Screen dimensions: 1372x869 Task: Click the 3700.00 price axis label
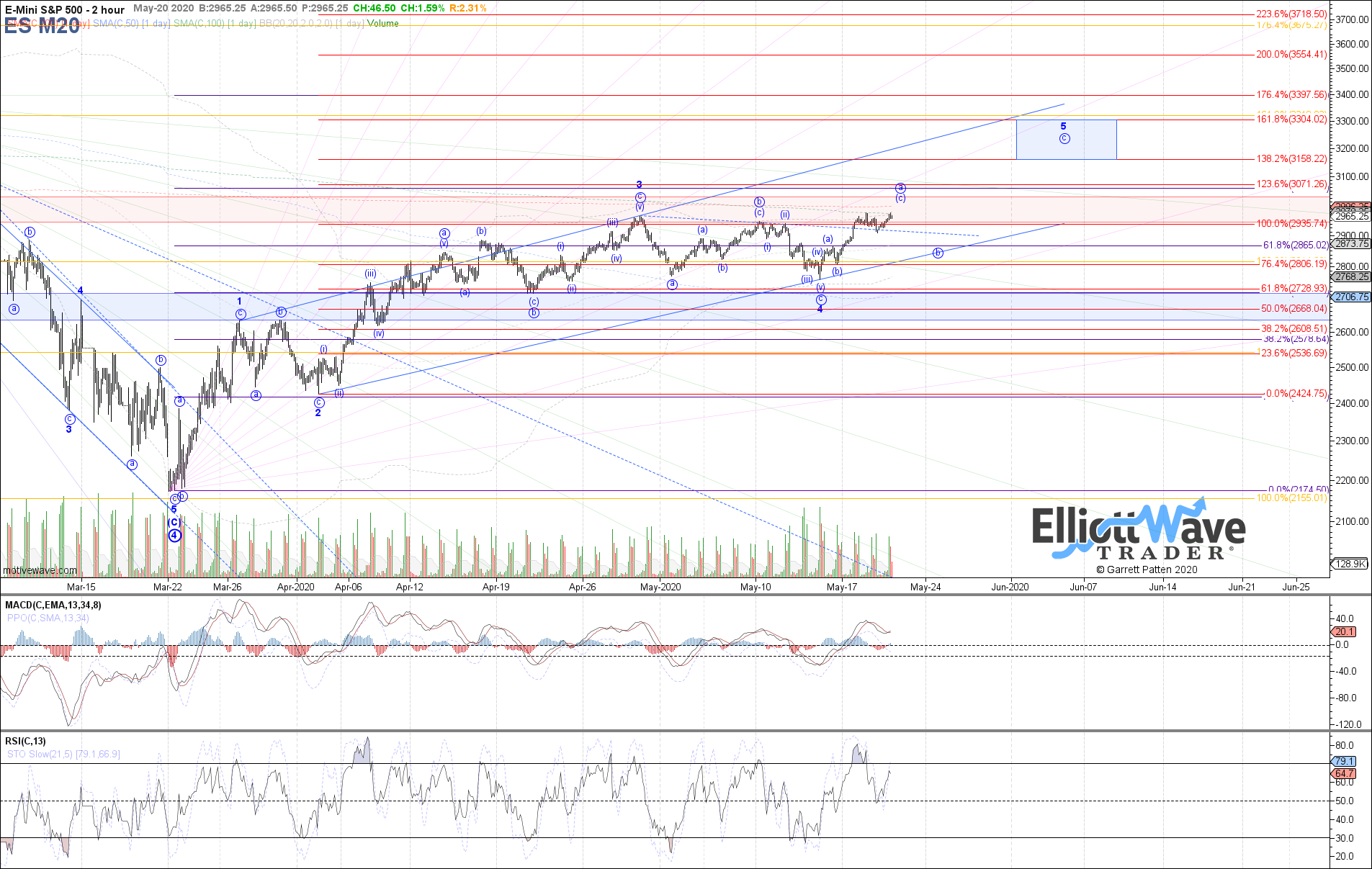click(1352, 19)
